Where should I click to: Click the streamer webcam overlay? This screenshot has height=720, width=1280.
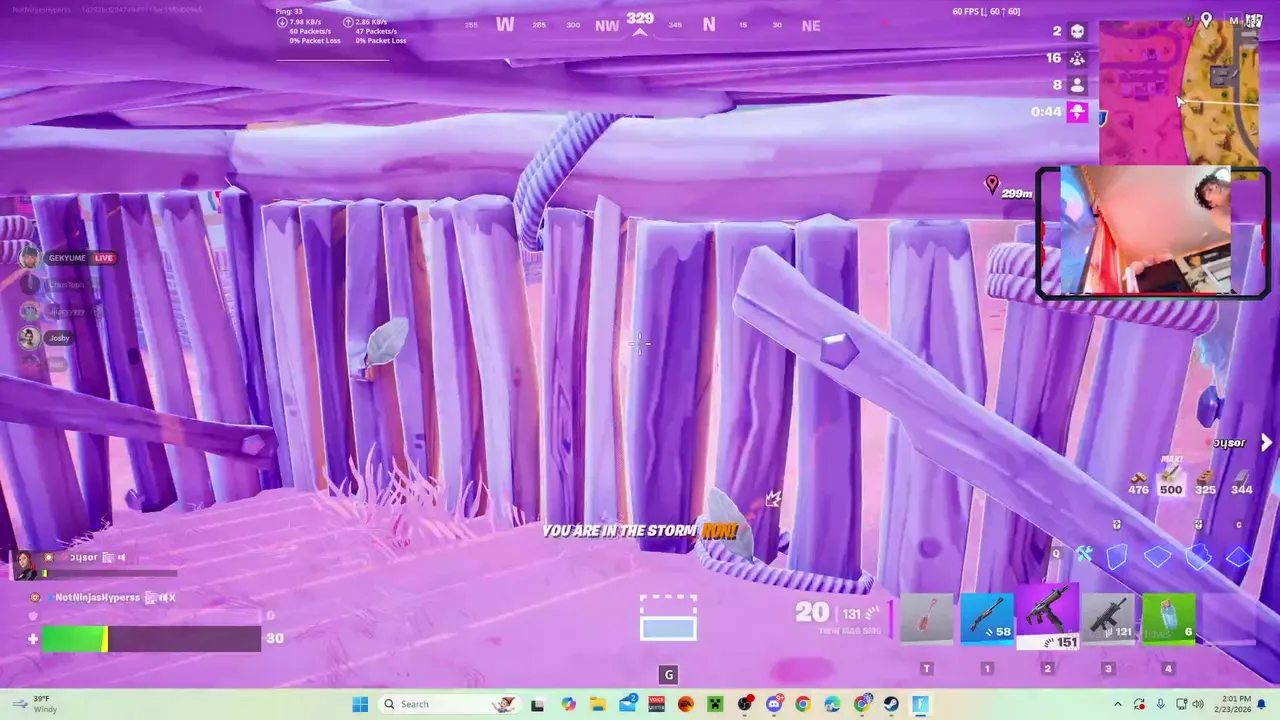[1152, 232]
